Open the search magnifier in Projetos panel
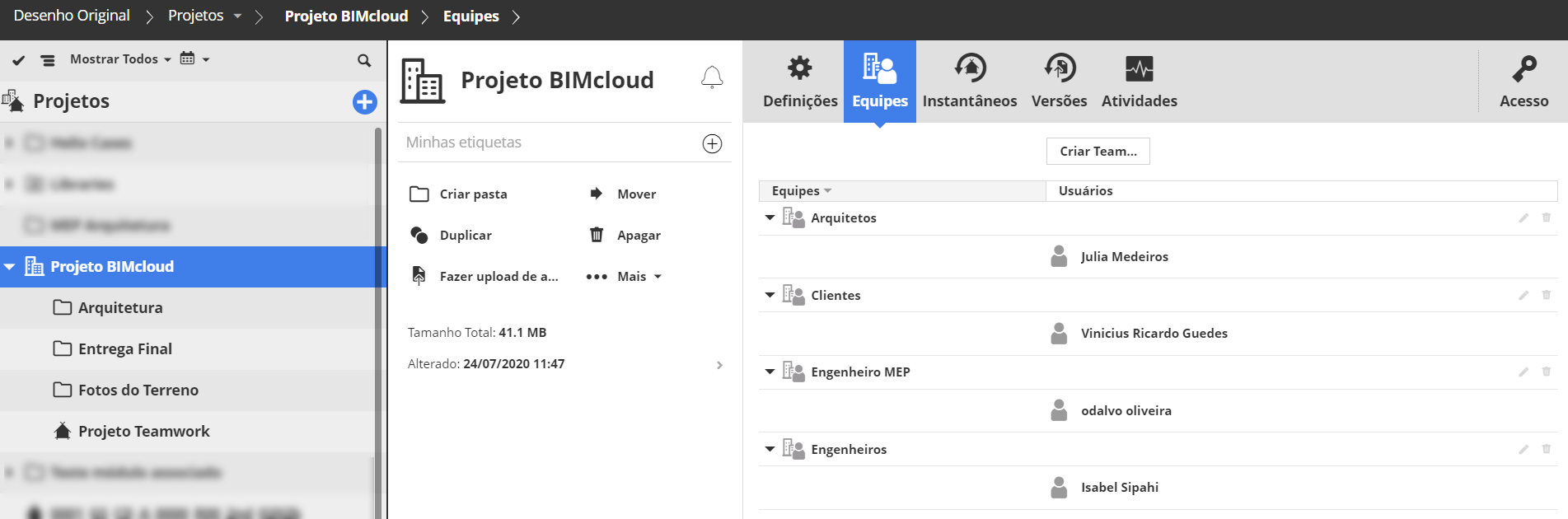 (x=364, y=60)
